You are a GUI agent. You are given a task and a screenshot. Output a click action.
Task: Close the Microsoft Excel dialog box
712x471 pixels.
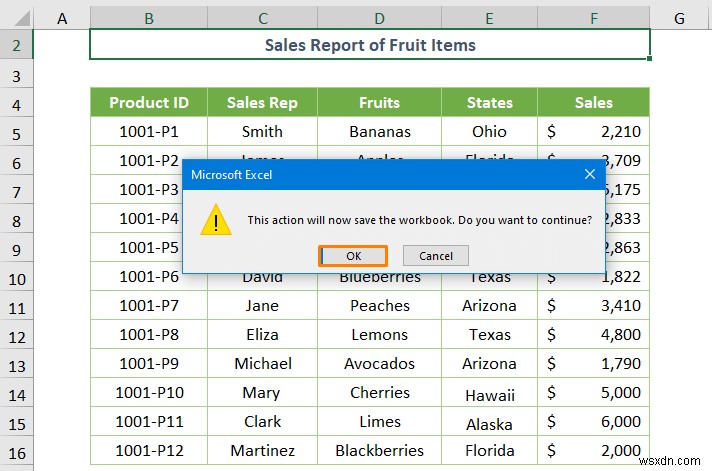click(x=589, y=175)
